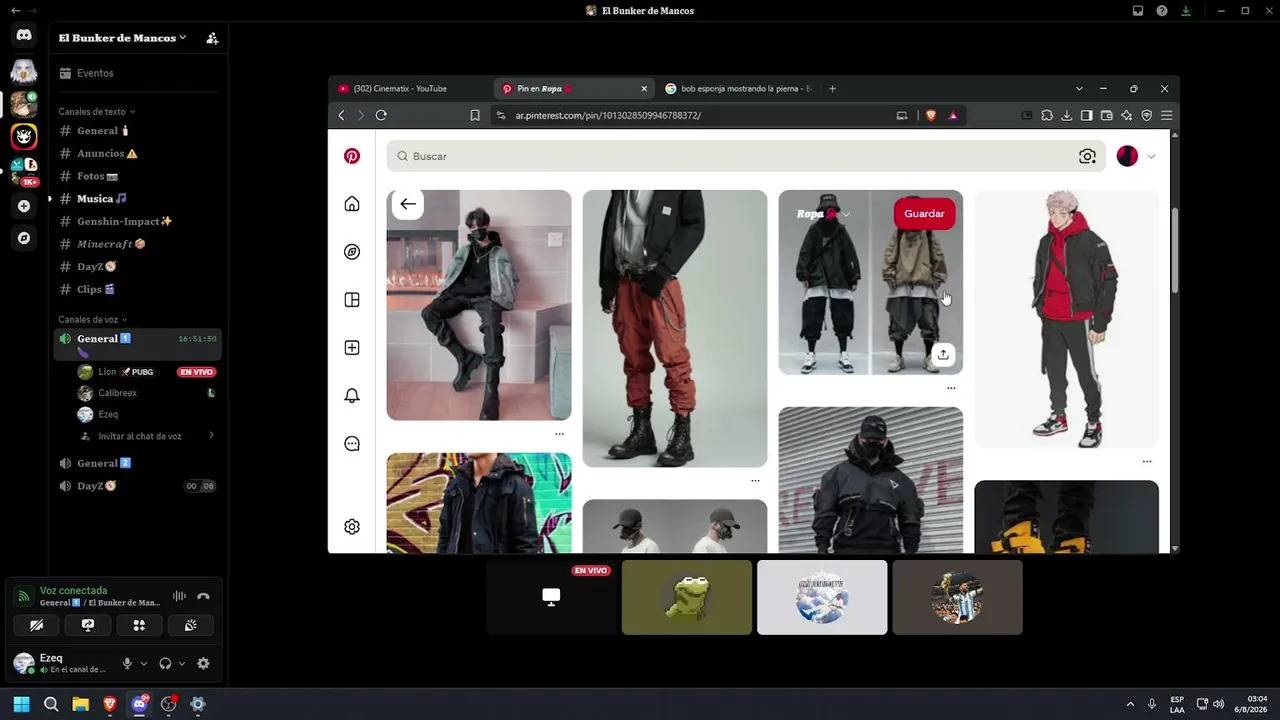Open Pinterest settings gear
The height and width of the screenshot is (720, 1280).
(352, 527)
